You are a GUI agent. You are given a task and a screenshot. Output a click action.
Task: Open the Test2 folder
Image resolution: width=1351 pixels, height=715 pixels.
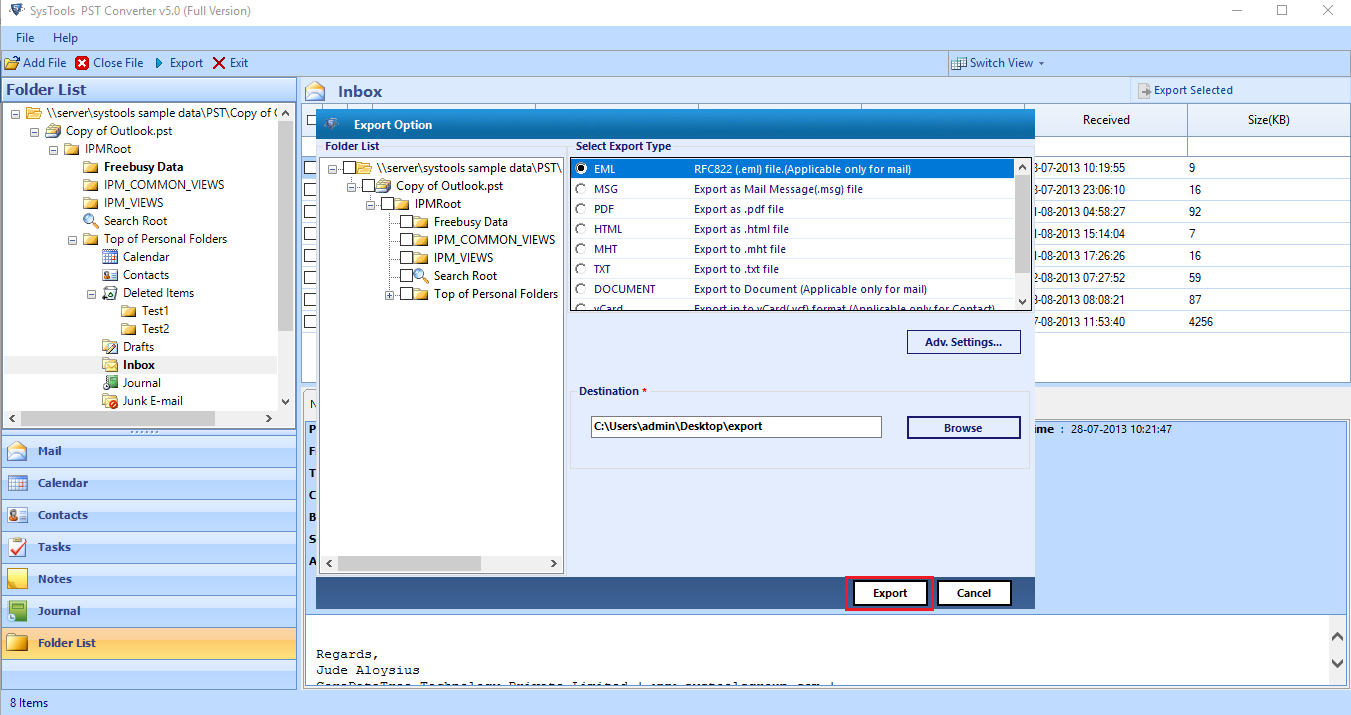pyautogui.click(x=155, y=329)
